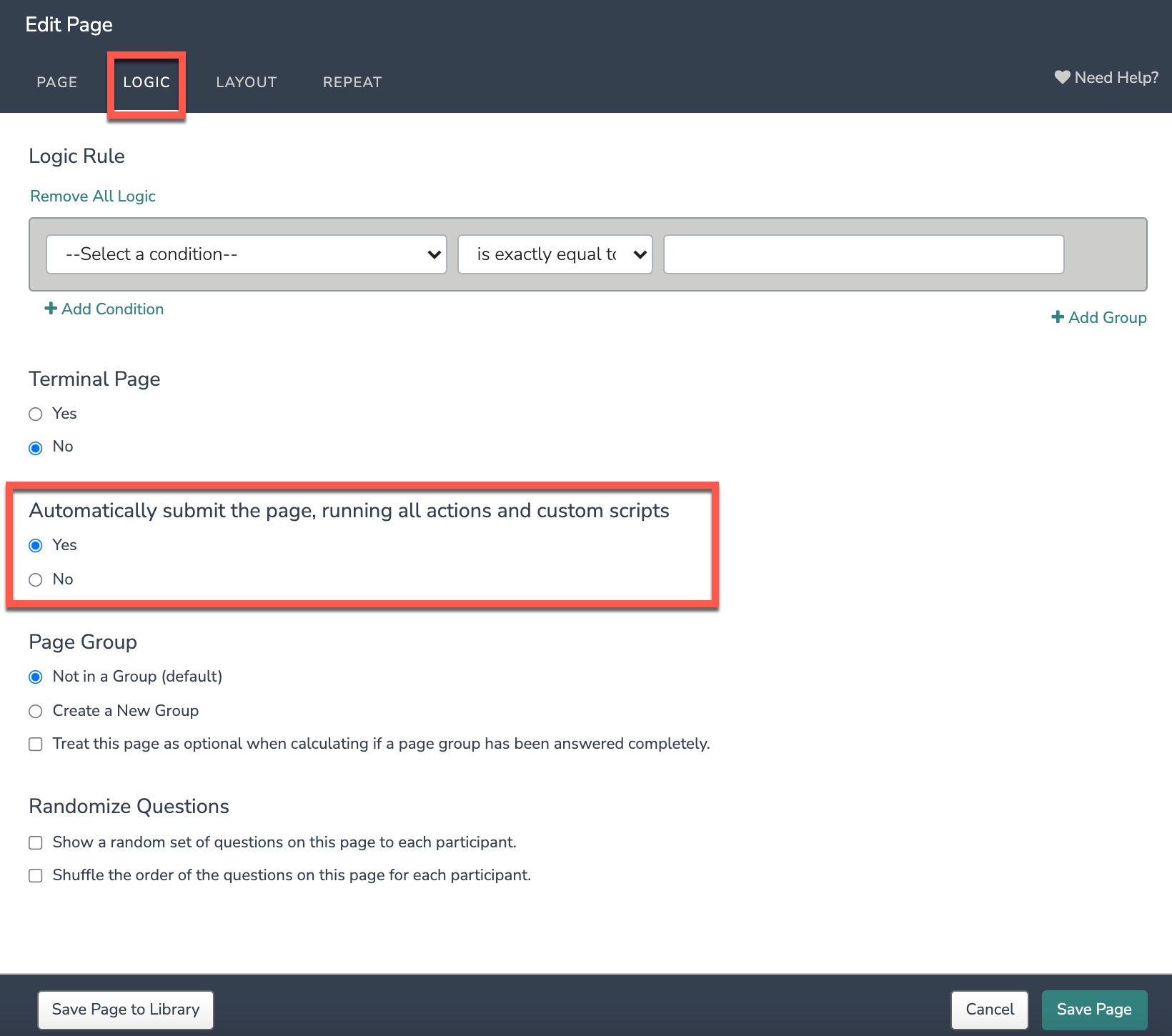Viewport: 1172px width, 1036px height.
Task: Check show a random set of questions
Action: pos(36,842)
